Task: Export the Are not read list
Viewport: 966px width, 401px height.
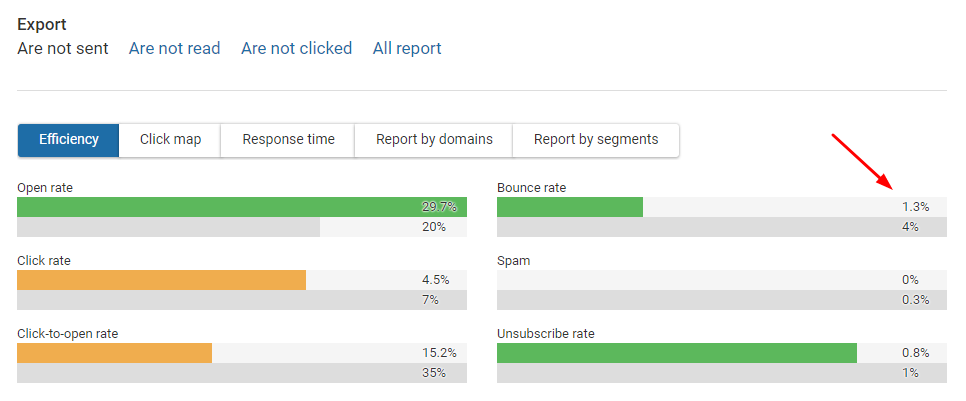Action: click(x=175, y=48)
